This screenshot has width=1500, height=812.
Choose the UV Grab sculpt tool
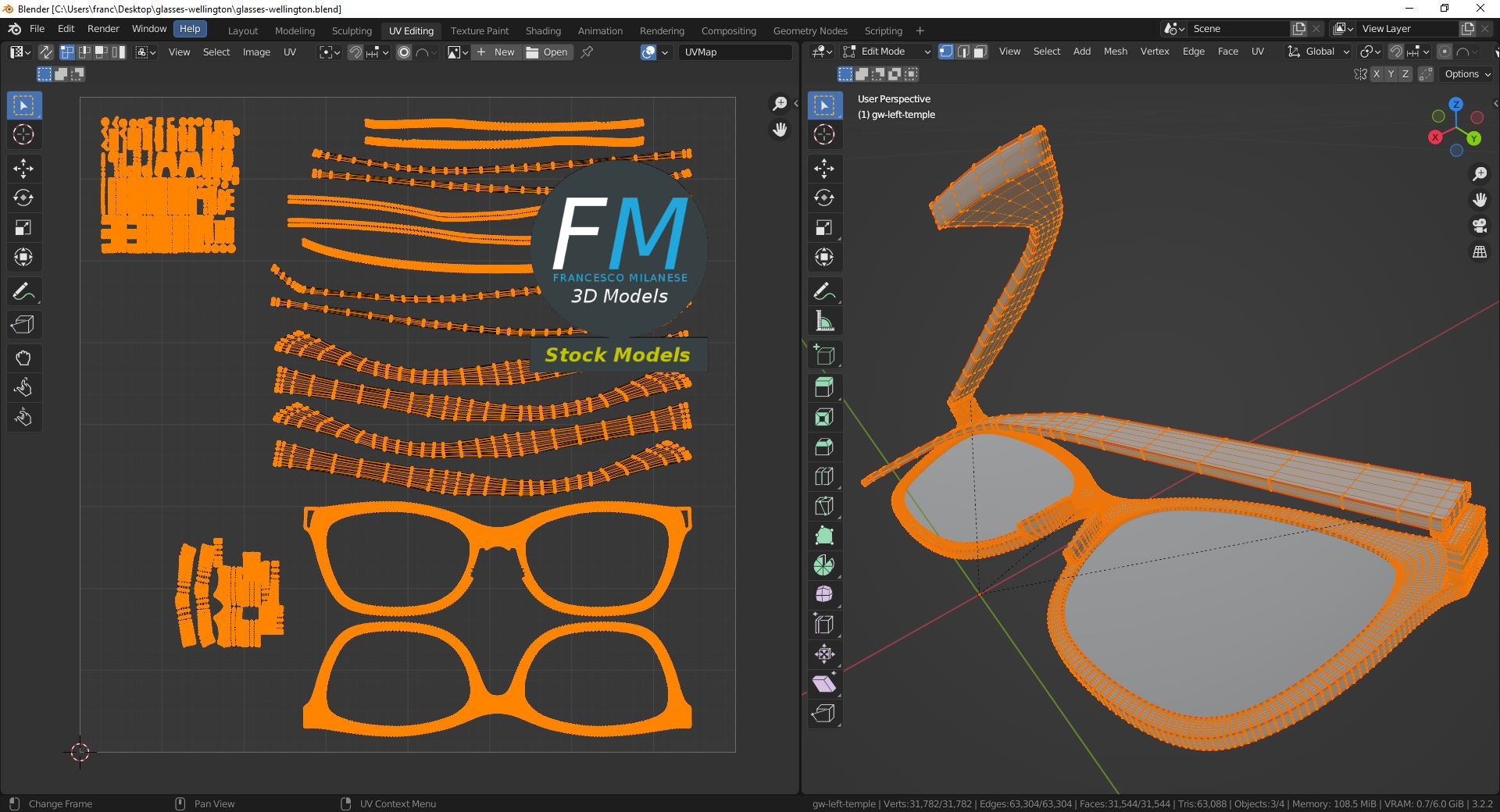tap(23, 358)
